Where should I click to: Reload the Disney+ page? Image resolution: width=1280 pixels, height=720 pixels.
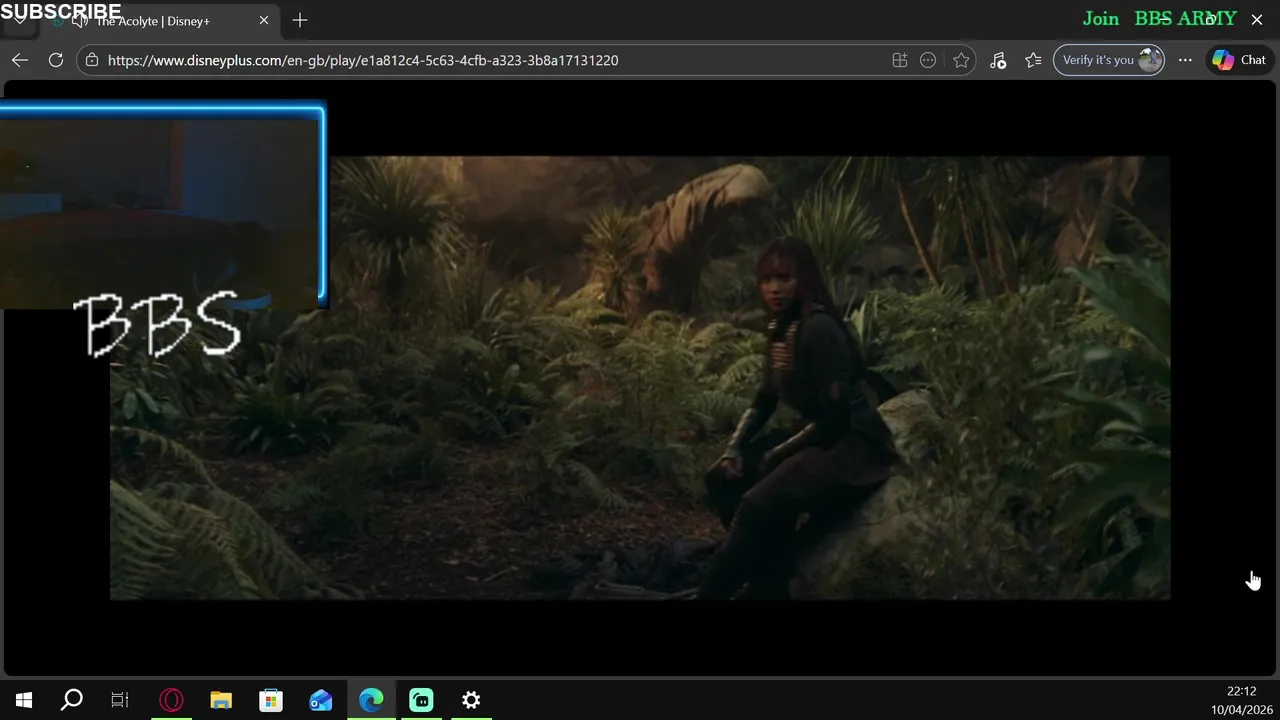pyautogui.click(x=56, y=60)
